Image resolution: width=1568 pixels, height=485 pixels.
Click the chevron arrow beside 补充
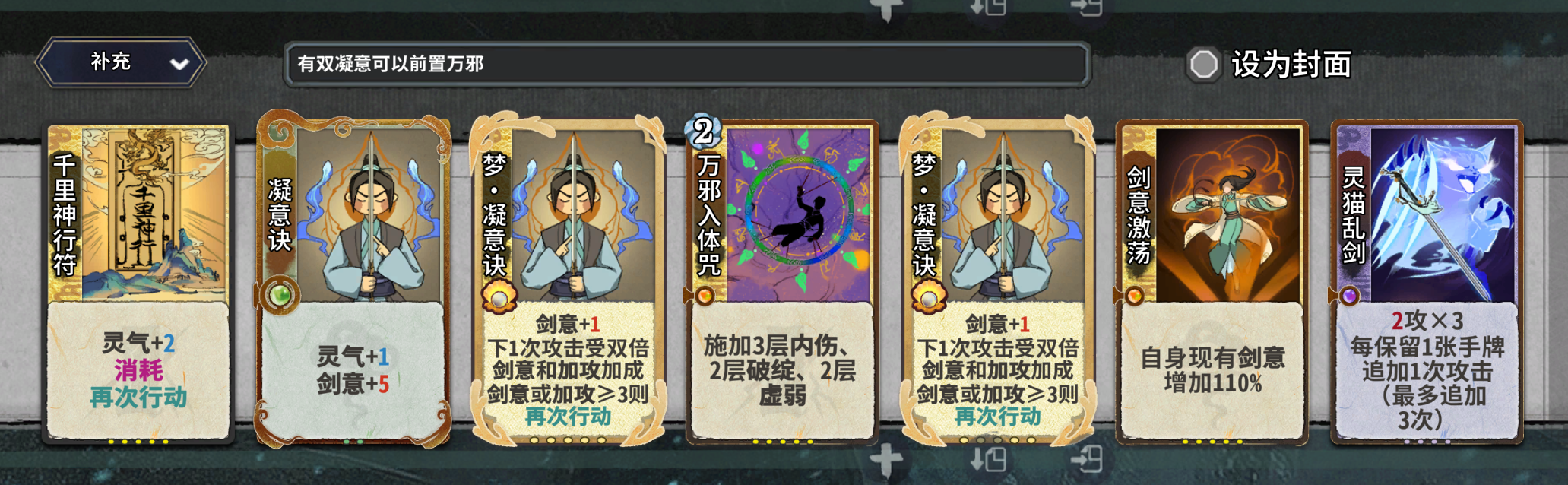click(179, 64)
